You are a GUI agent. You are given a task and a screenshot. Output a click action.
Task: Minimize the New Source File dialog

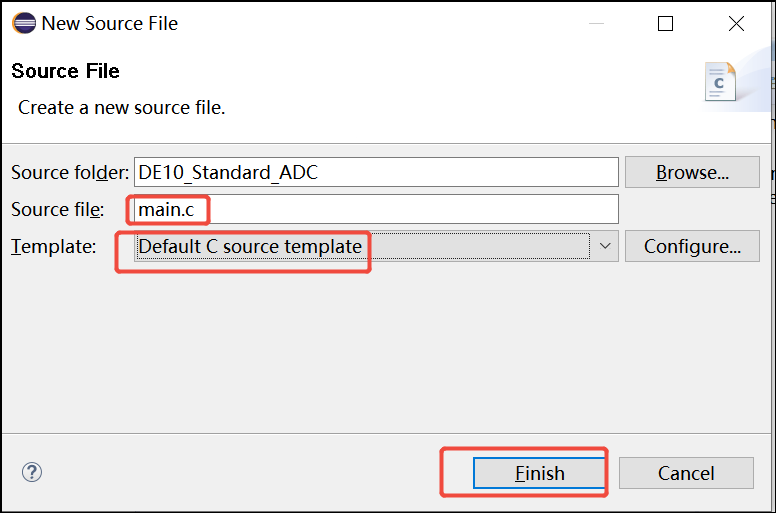595,23
